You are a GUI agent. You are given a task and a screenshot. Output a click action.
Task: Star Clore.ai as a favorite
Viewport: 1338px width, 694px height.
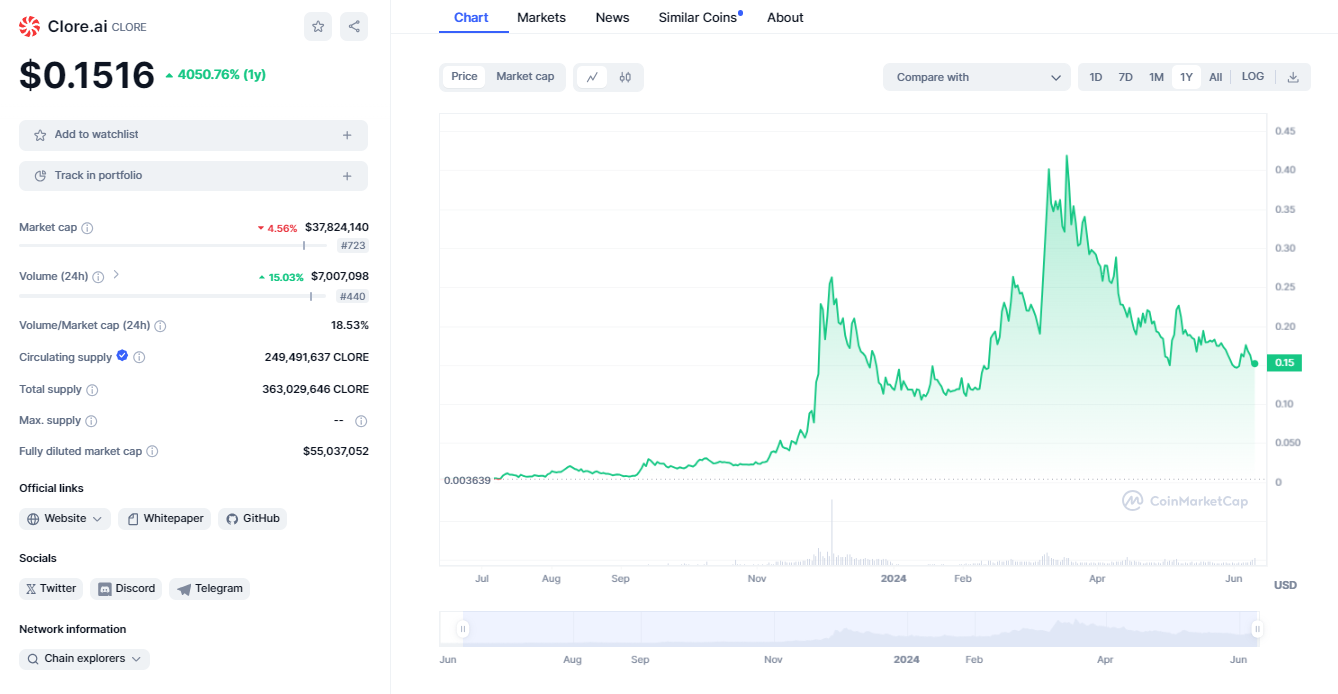tap(318, 27)
